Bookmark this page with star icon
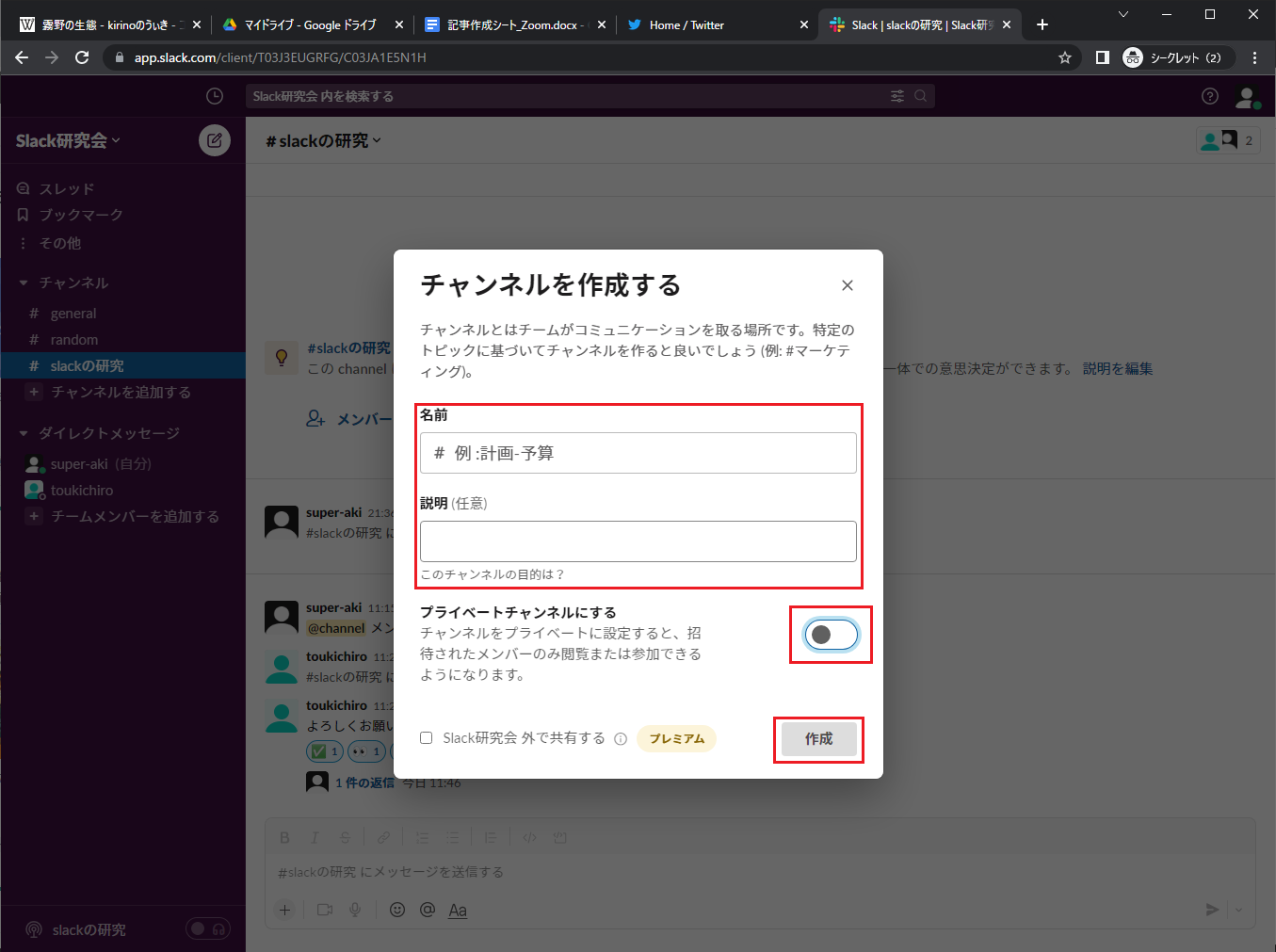The image size is (1276, 952). coord(1065,57)
